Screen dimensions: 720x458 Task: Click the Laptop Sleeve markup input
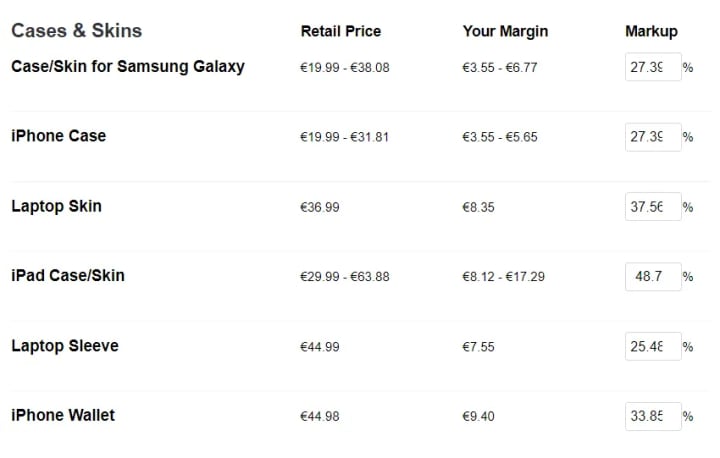pyautogui.click(x=653, y=346)
